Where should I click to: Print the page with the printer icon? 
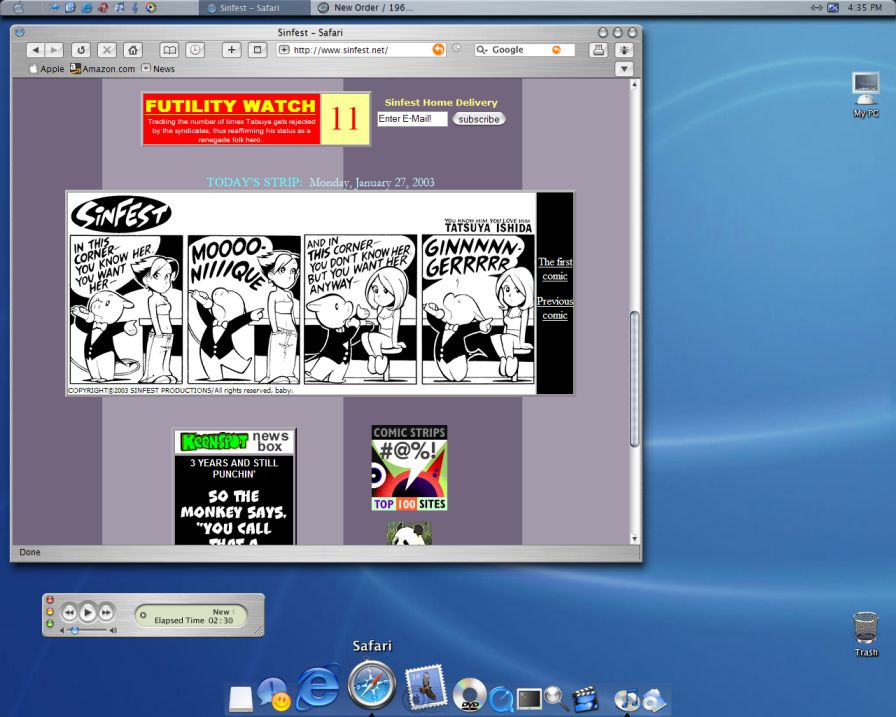tap(598, 50)
